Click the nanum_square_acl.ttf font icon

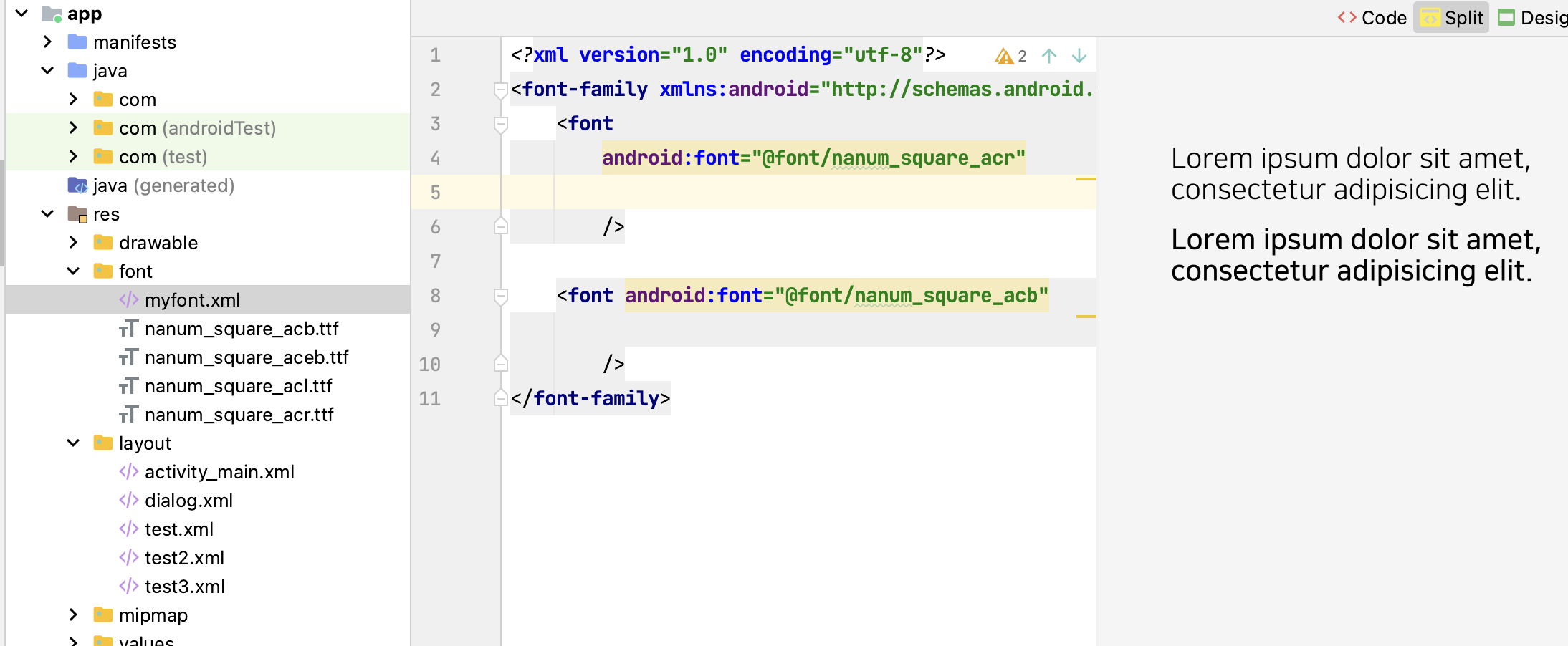[x=128, y=386]
